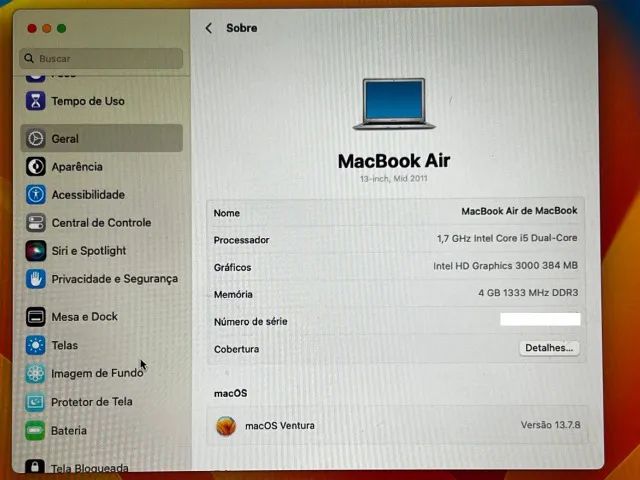This screenshot has height=480, width=640.
Task: Click the 13-inch, Mid 2011 subtitle
Action: (x=393, y=179)
